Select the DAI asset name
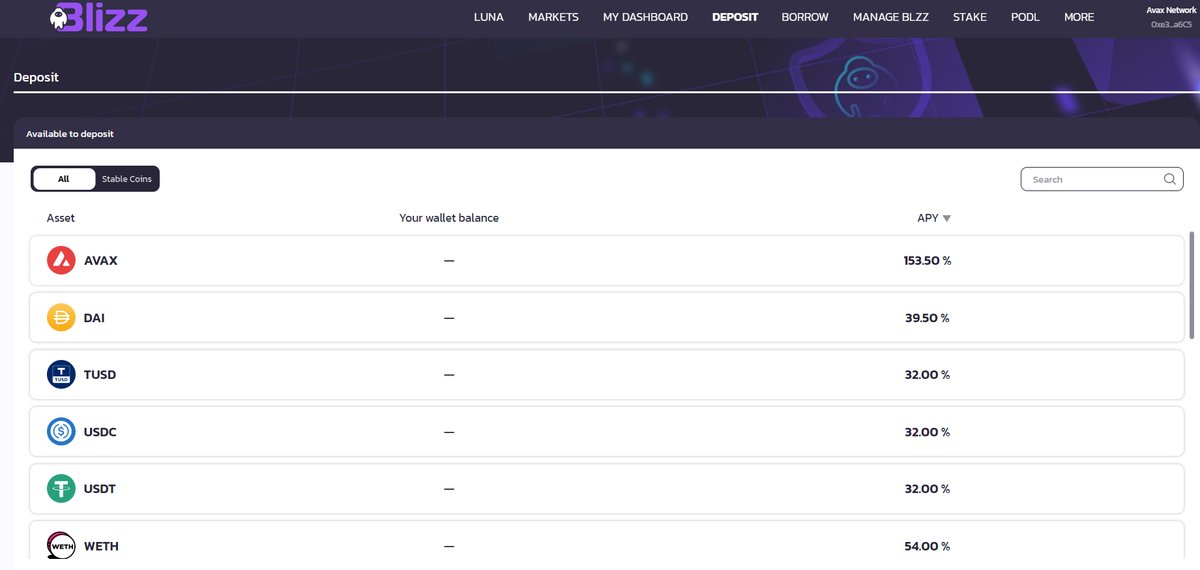The height and width of the screenshot is (570, 1200). click(94, 318)
